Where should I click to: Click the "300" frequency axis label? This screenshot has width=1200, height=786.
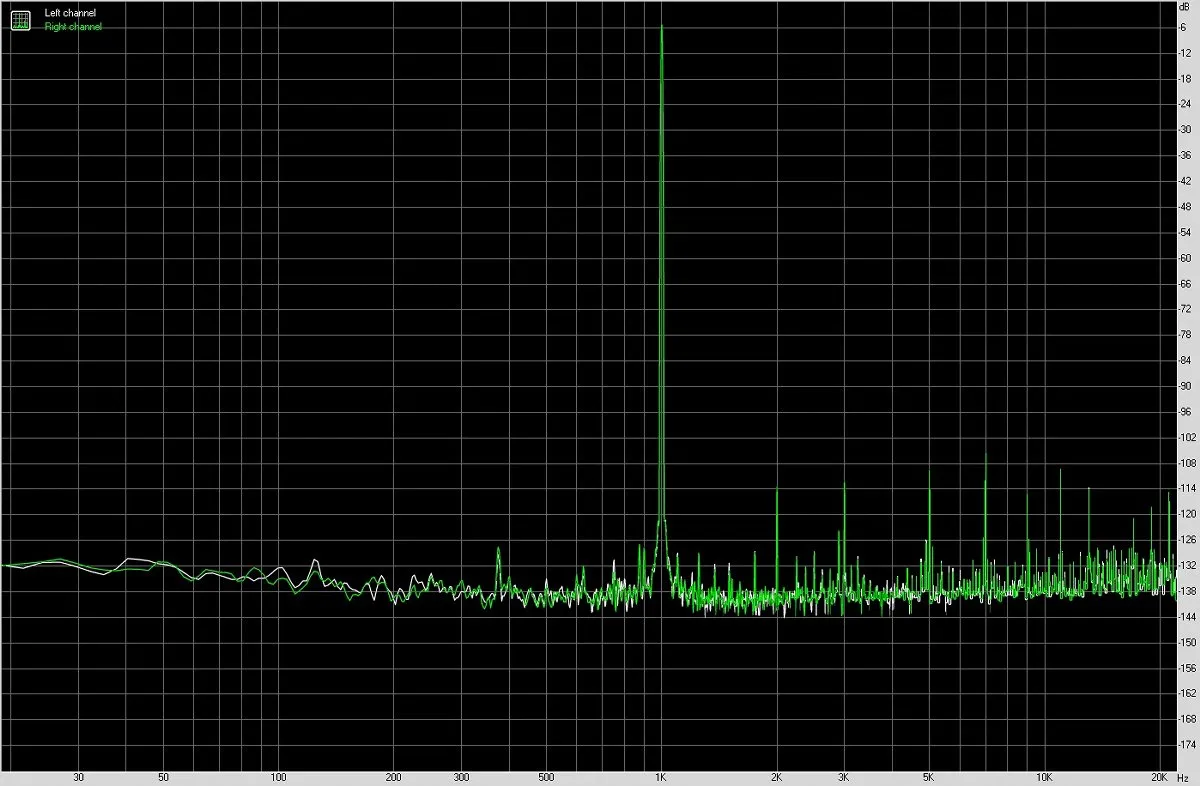pos(461,777)
